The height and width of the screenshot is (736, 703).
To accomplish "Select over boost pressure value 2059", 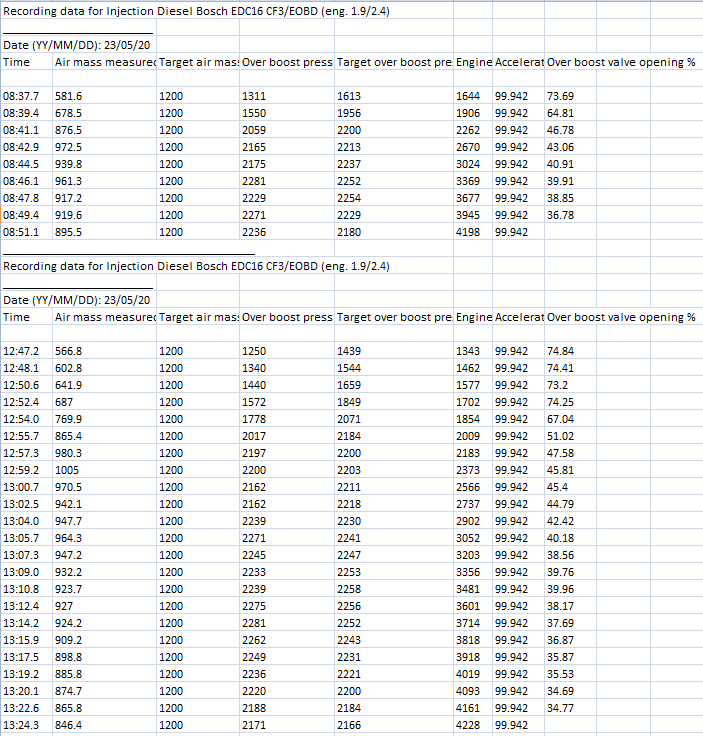I will [x=254, y=130].
